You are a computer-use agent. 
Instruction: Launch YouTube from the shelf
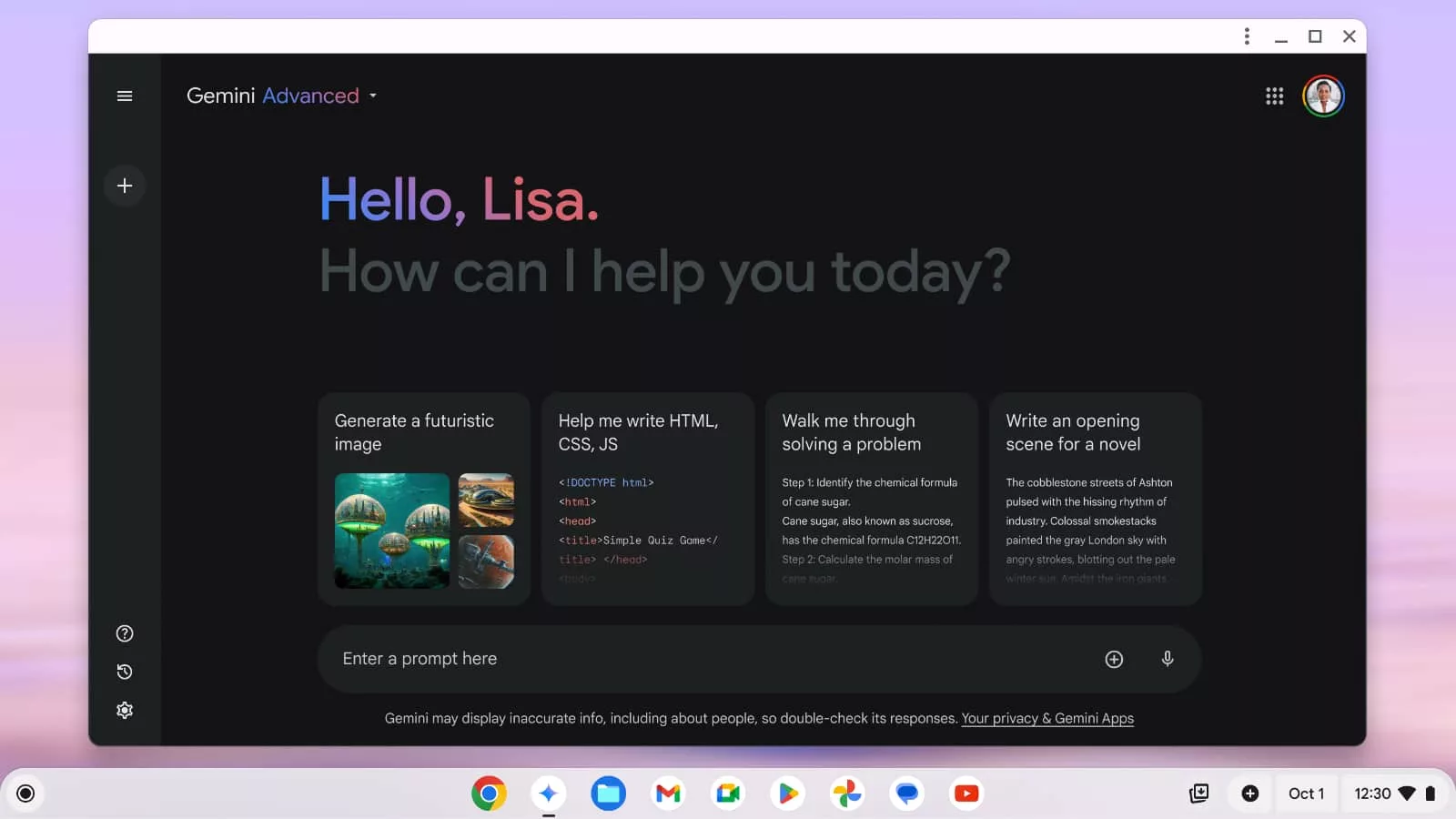(966, 794)
